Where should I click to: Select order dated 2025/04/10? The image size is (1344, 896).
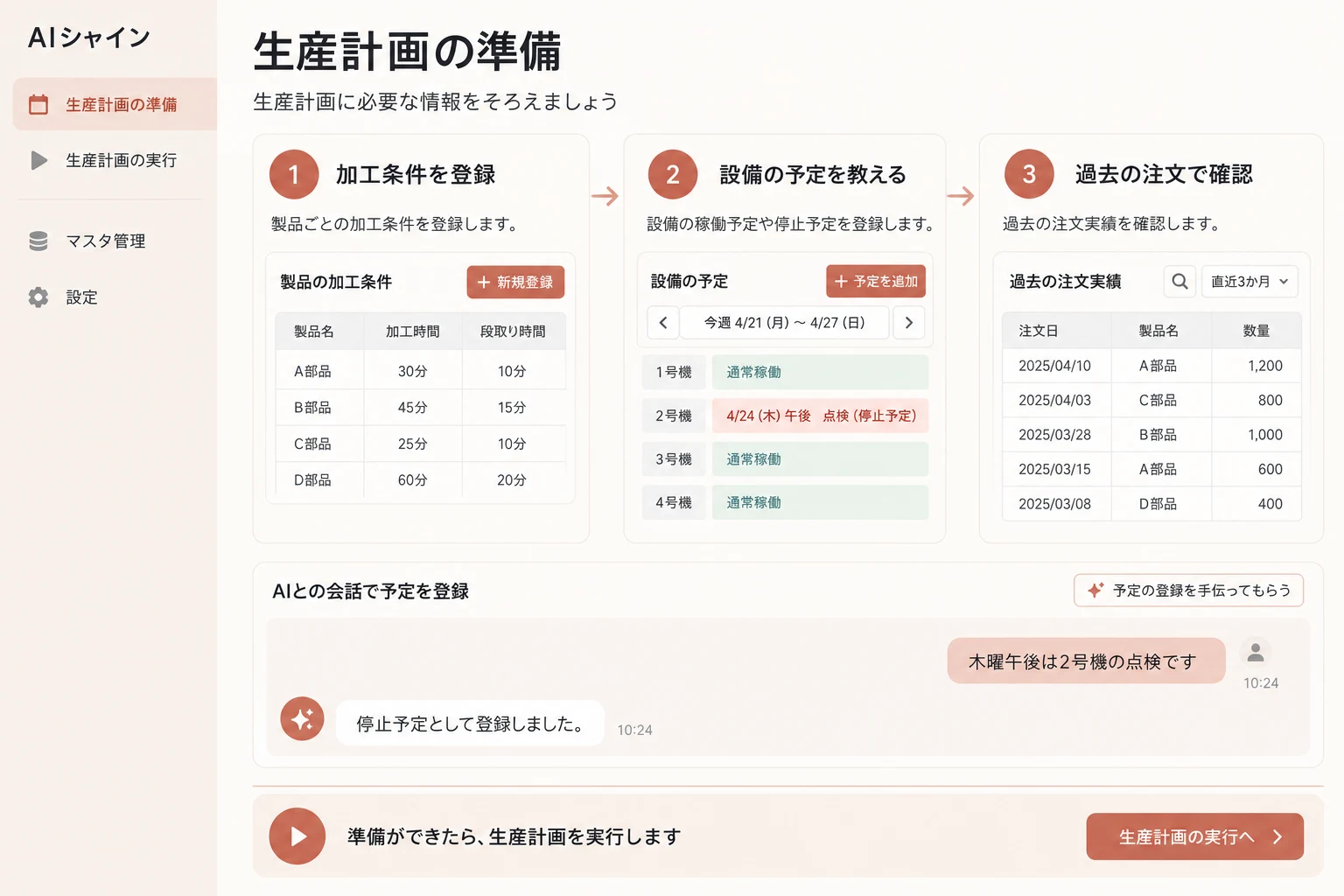coord(1151,366)
